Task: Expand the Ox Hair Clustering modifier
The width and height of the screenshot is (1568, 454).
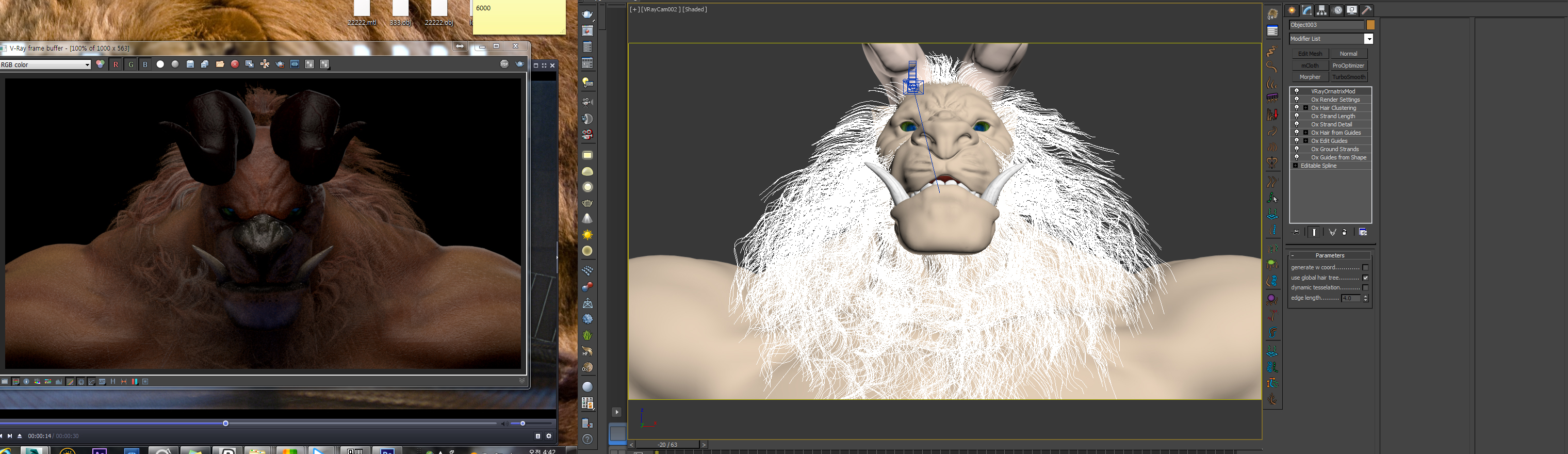Action: pos(1305,108)
